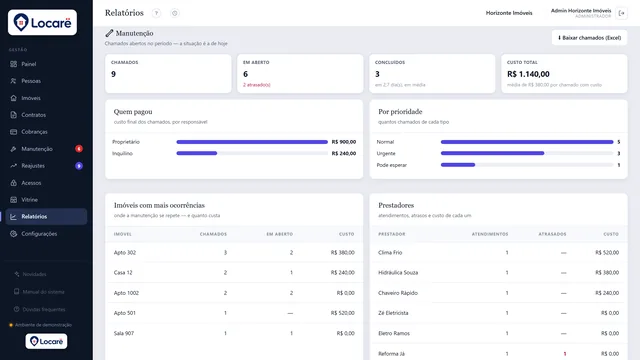Image resolution: width=640 pixels, height=360 pixels.
Task: Open the Imóveis house icon
Action: [x=13, y=98]
